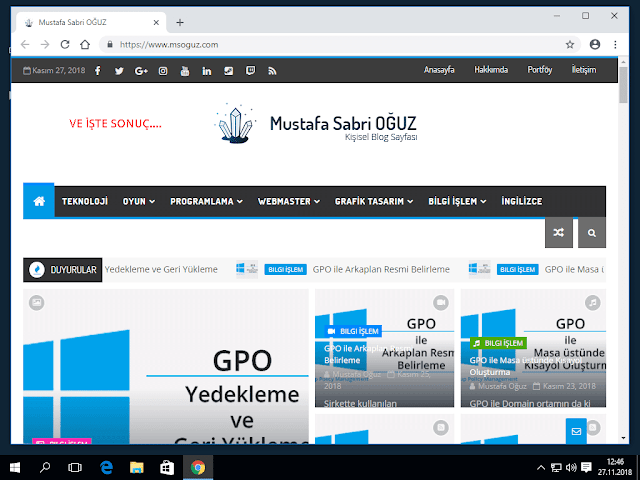Viewport: 640px width, 480px height.
Task: Open the İletişim page link
Action: point(584,70)
